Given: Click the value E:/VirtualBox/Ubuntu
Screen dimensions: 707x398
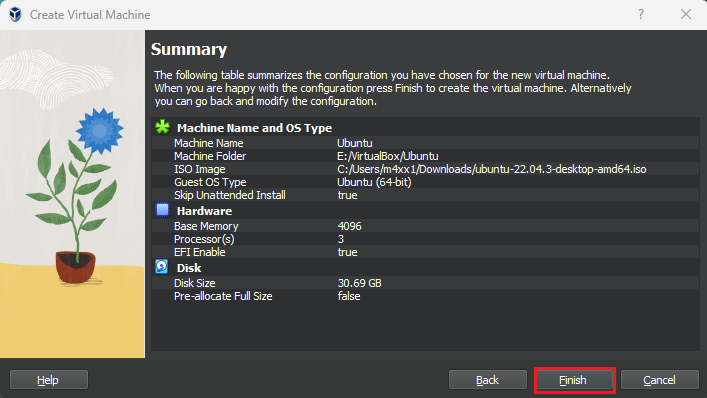Looking at the screenshot, I should pyautogui.click(x=388, y=156).
